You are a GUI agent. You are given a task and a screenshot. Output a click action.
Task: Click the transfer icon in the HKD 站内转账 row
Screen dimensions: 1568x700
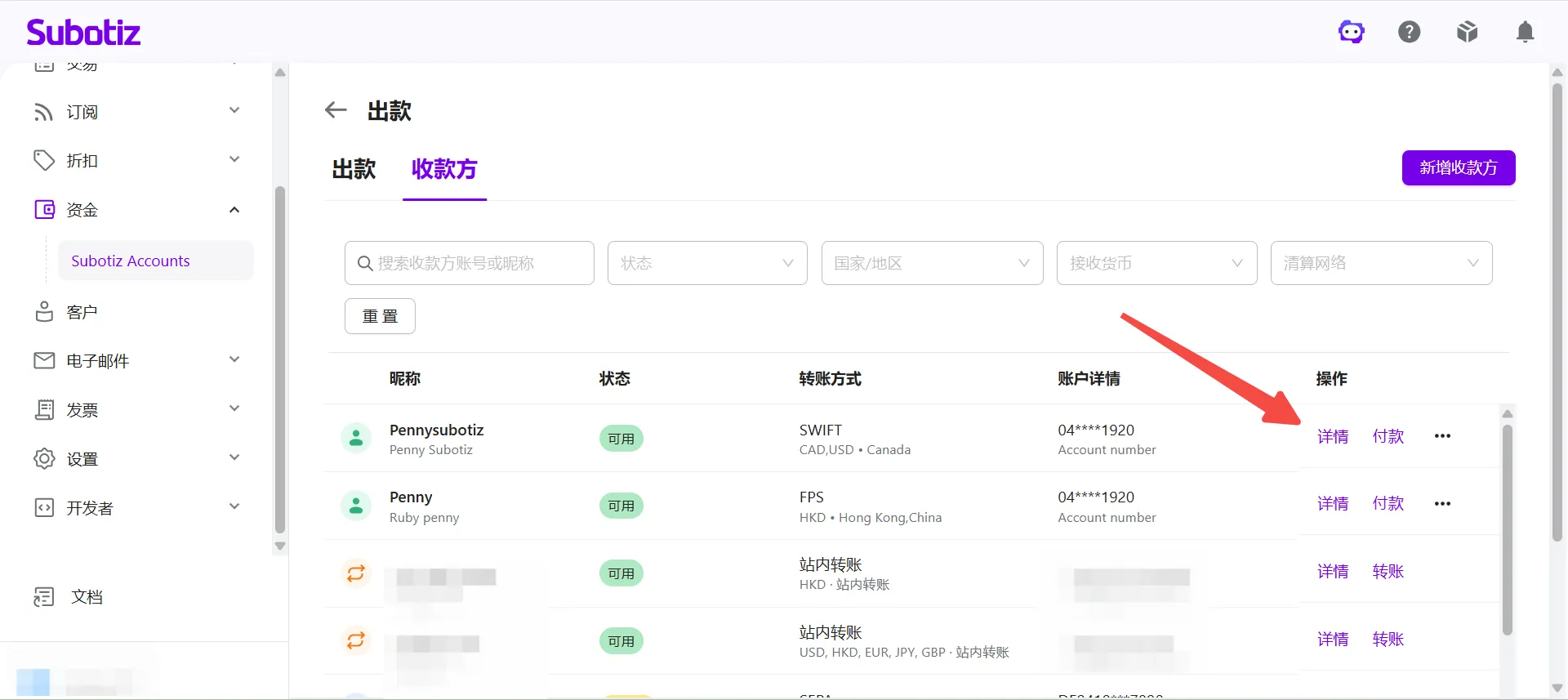coord(356,573)
